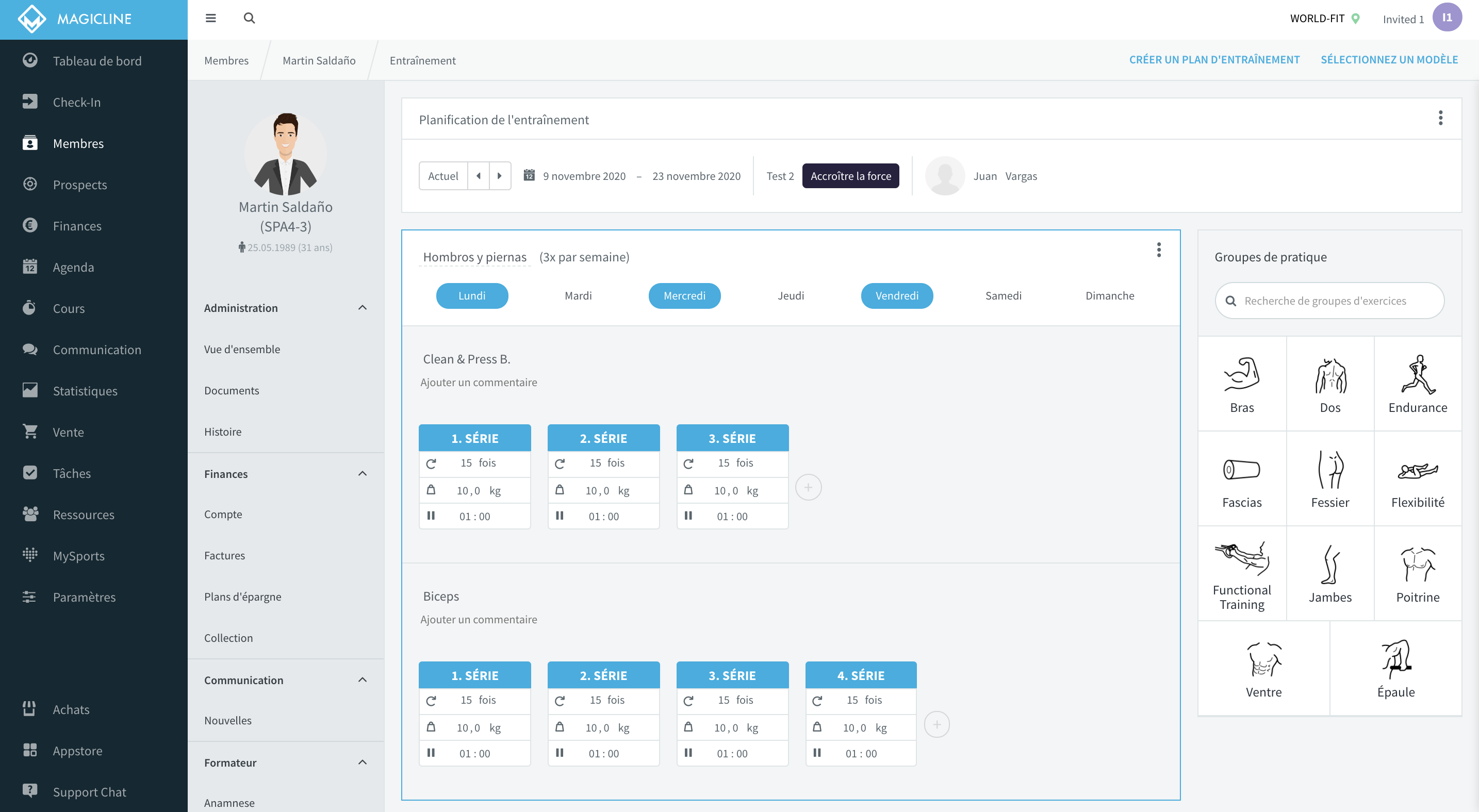Select the Bras practice group icon
Viewport: 1479px width, 812px height.
[x=1241, y=382]
